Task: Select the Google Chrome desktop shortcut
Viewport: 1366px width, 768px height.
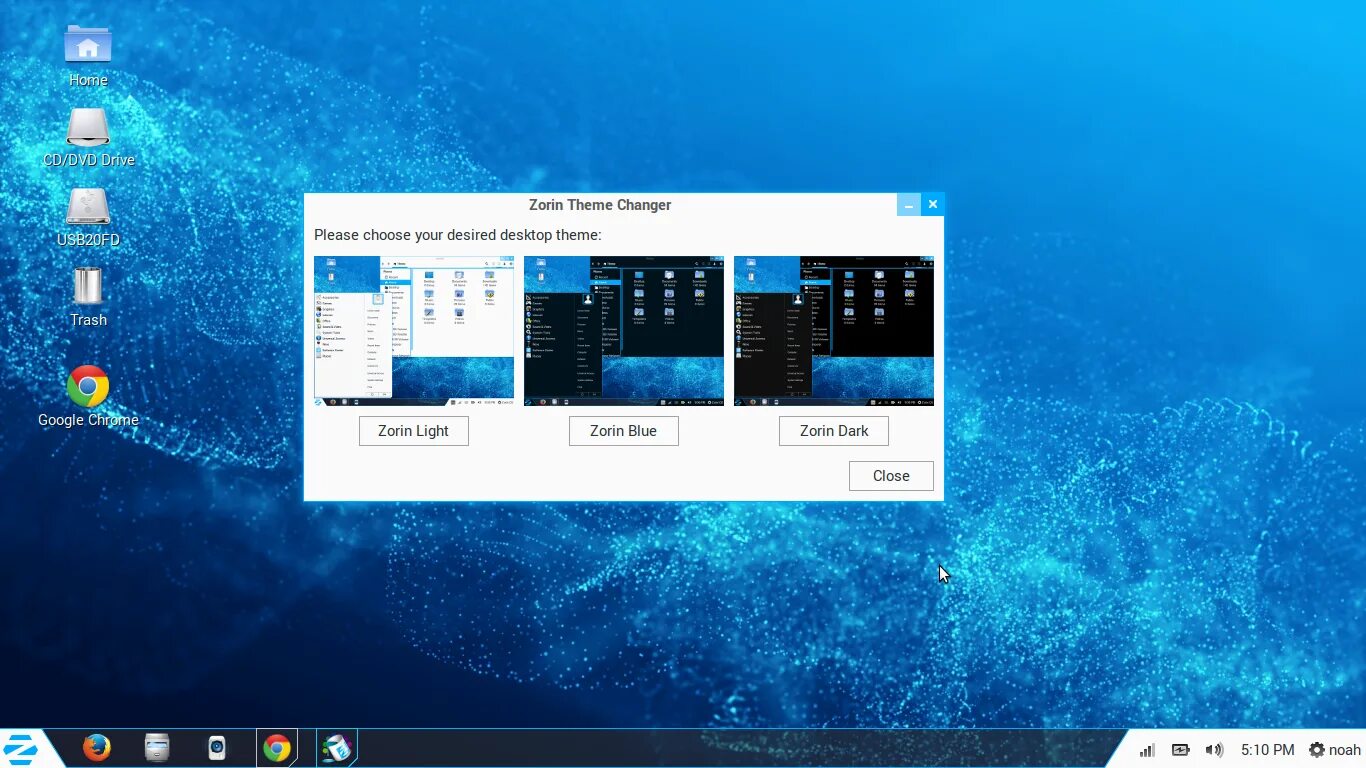Action: [88, 396]
